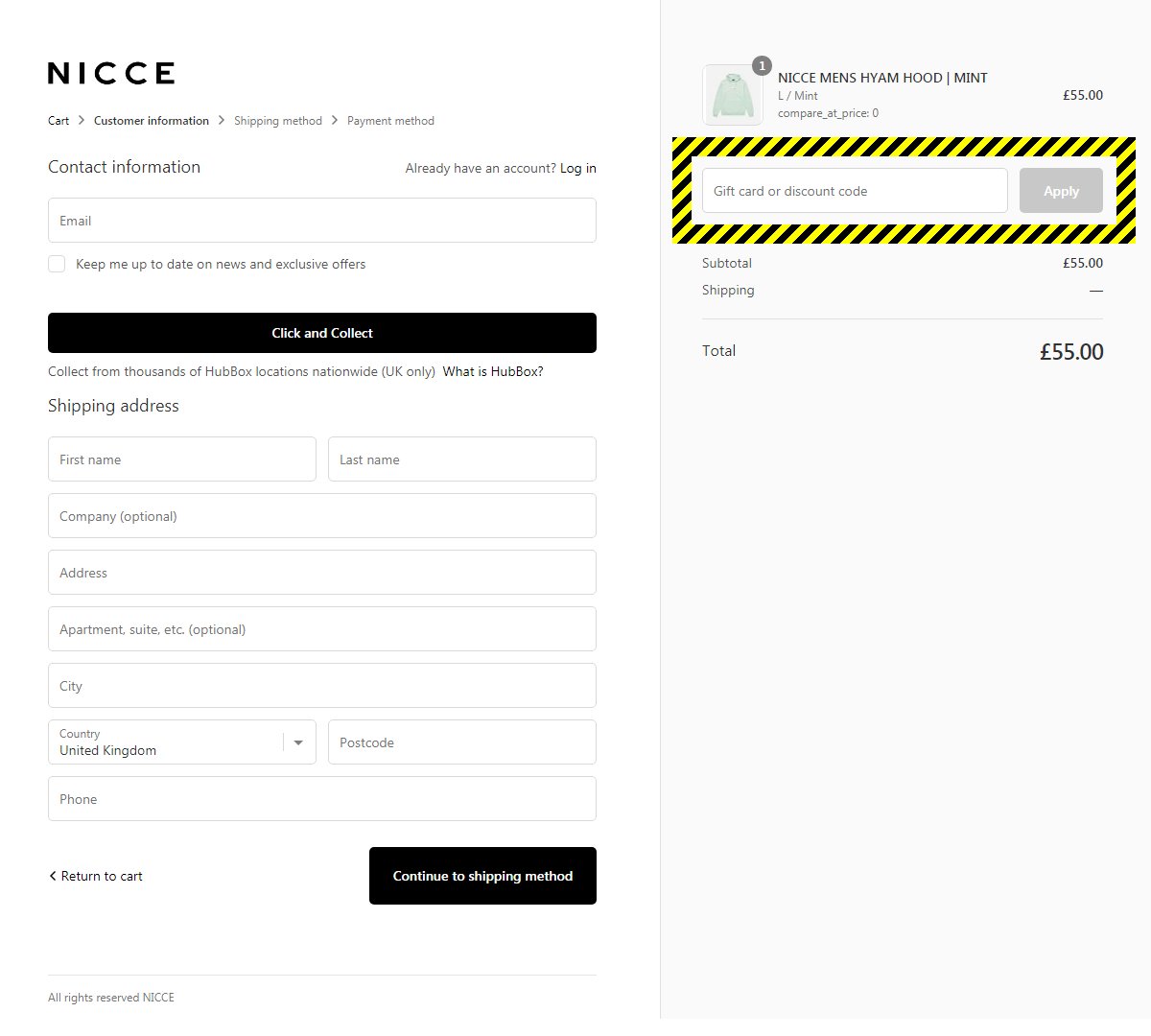Click the product title NICCE MENS HYAM HOOD | MINT
The height and width of the screenshot is (1036, 1151).
[x=882, y=78]
